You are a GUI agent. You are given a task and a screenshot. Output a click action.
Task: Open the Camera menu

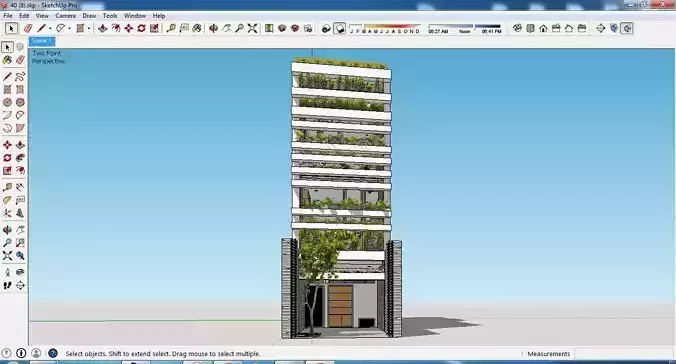(66, 16)
